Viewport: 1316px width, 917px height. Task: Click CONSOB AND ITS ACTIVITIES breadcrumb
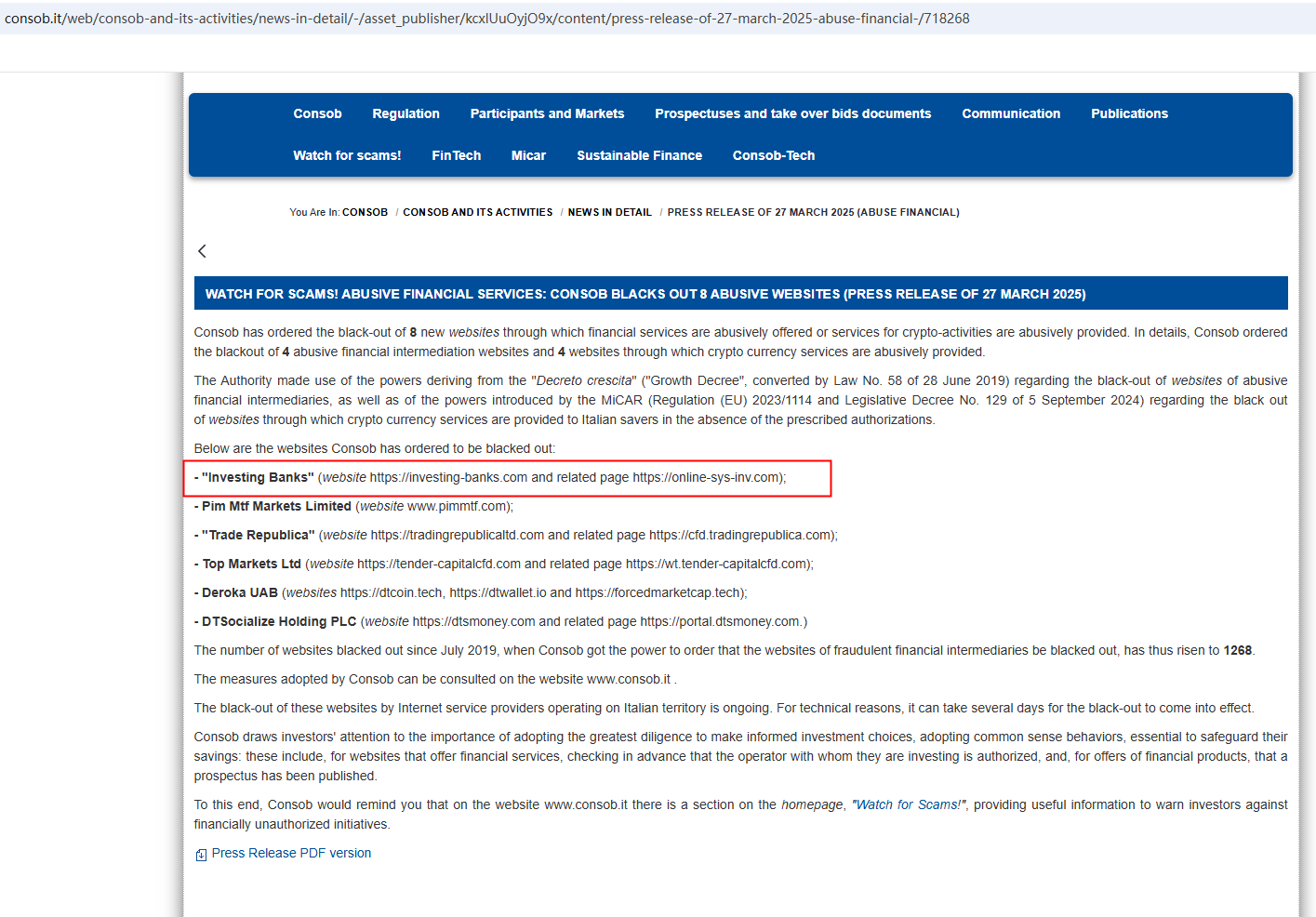pyautogui.click(x=477, y=212)
